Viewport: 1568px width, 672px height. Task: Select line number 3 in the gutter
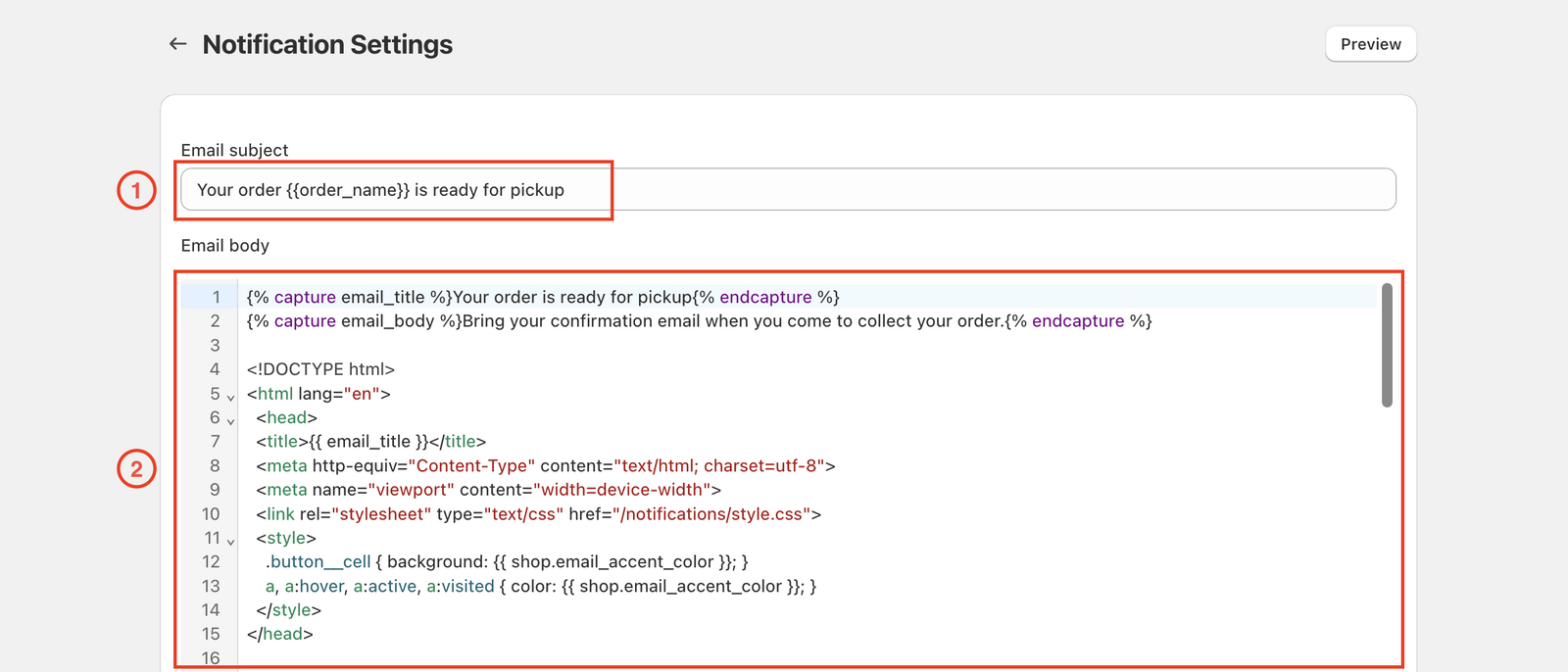[216, 345]
